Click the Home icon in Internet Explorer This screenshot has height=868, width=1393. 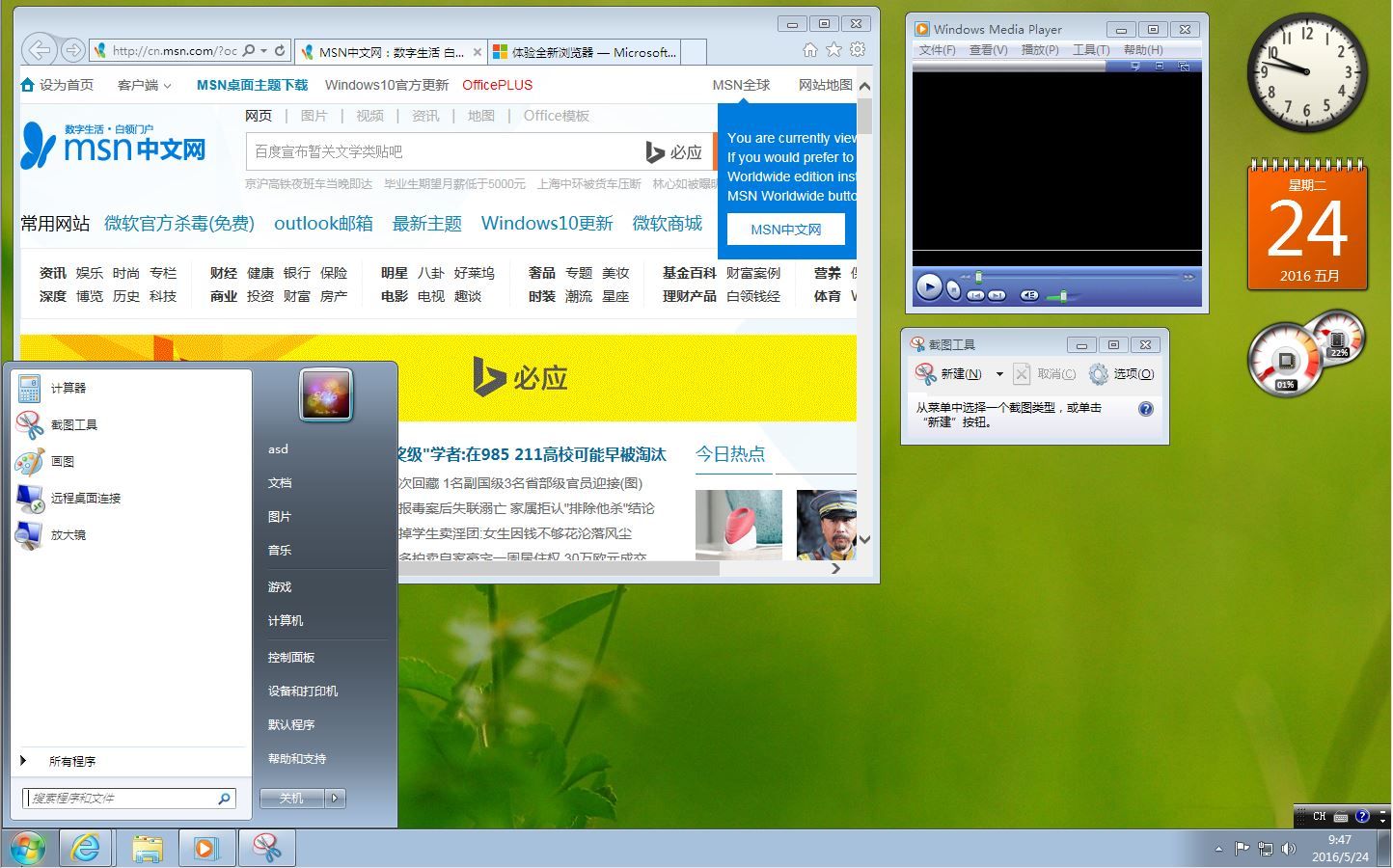pyautogui.click(x=810, y=49)
